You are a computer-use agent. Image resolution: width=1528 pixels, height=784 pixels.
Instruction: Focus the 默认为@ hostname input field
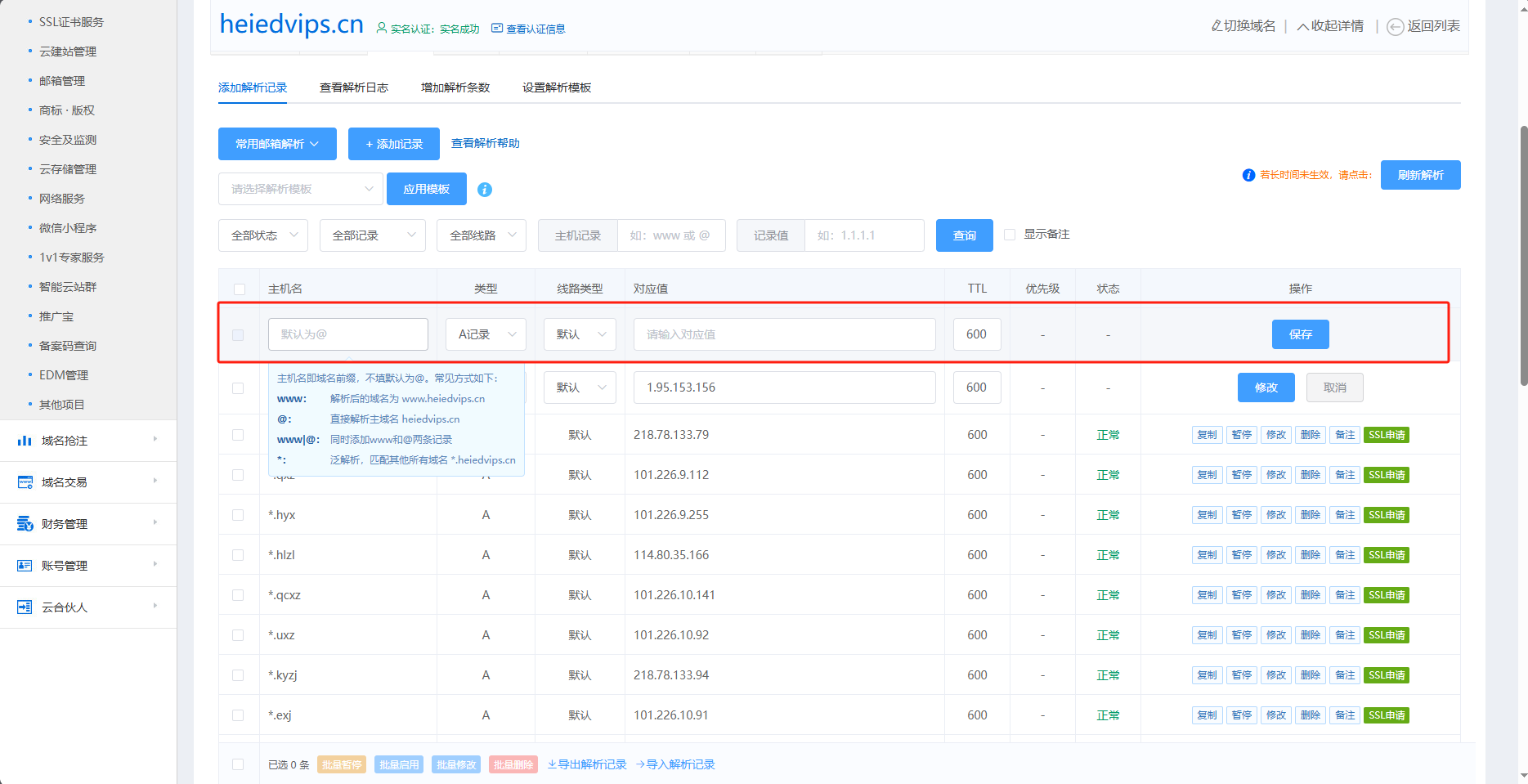(348, 334)
